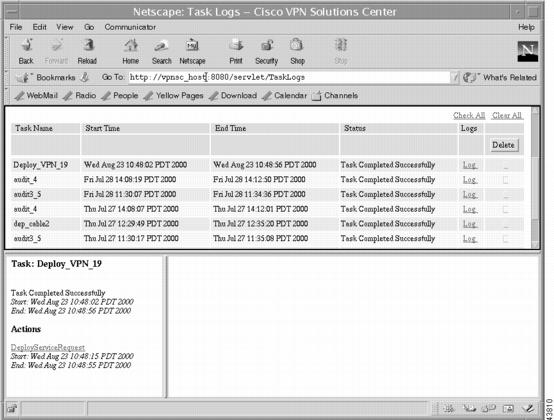Open Address Book from the component bar

[x=508, y=409]
